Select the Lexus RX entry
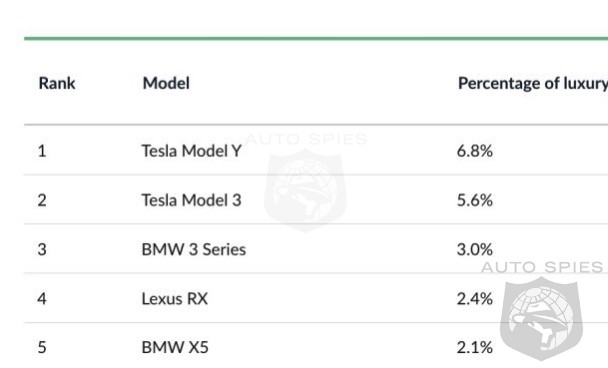The width and height of the screenshot is (608, 368). tap(174, 299)
